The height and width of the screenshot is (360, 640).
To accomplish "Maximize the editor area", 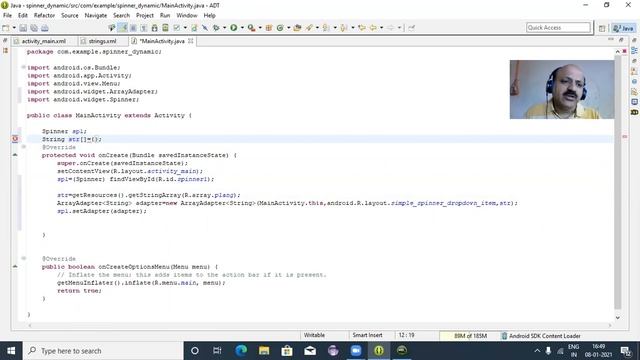I will coord(621,40).
